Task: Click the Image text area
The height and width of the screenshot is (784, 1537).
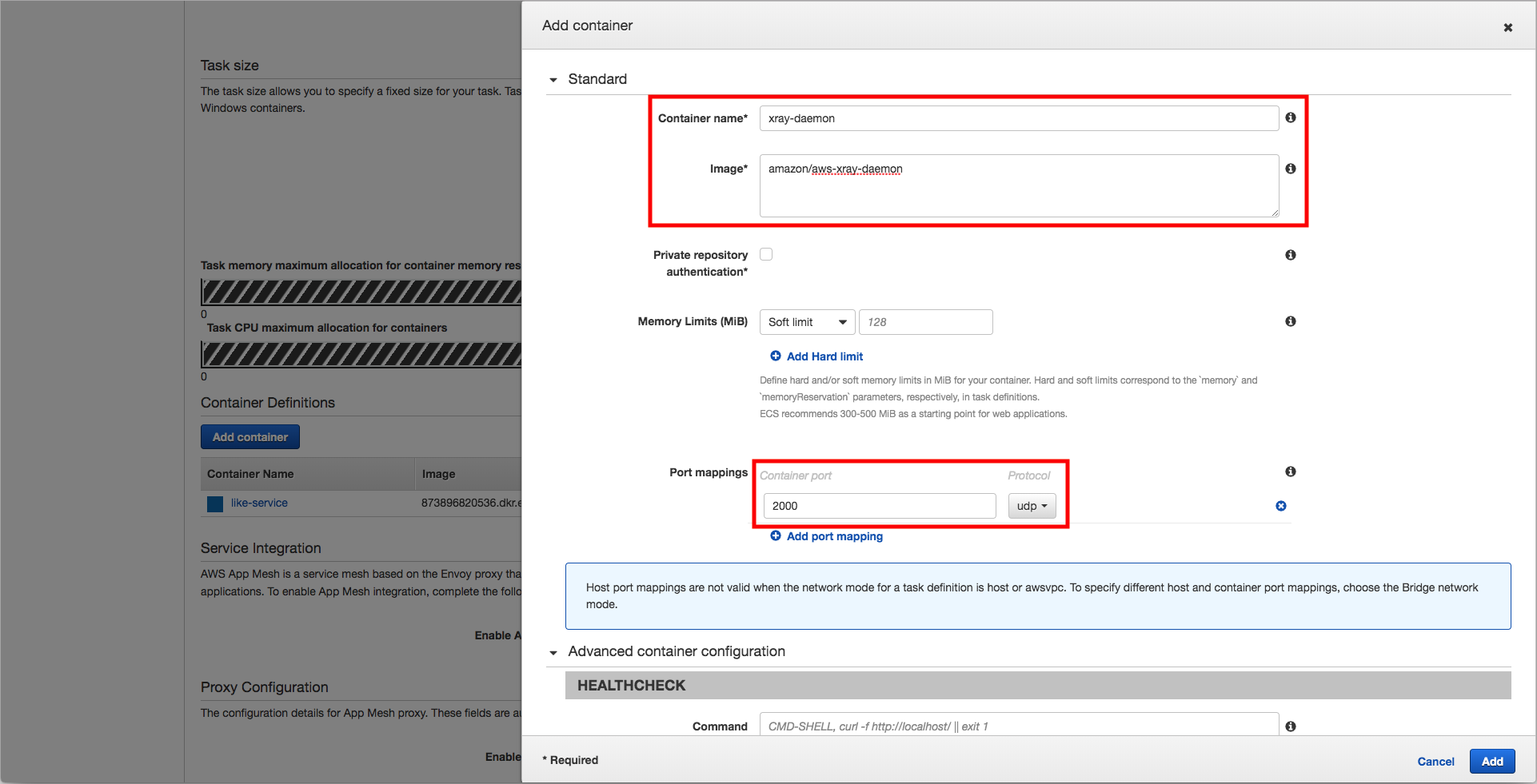Action: 1019,185
